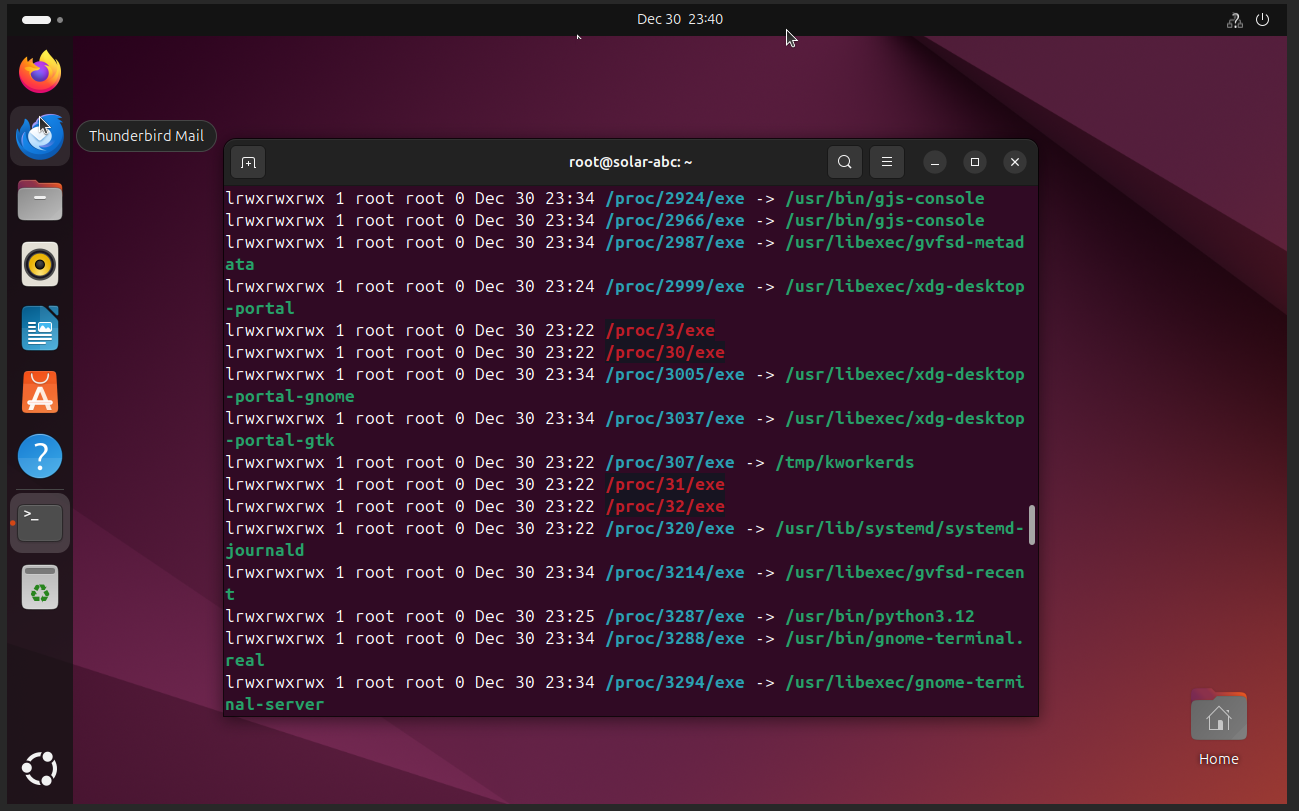Click the /usr/bin/python3.12 target path

[880, 616]
